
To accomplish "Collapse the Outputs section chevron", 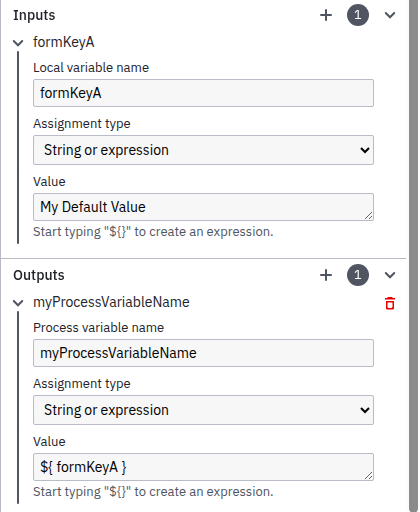I will click(x=390, y=275).
